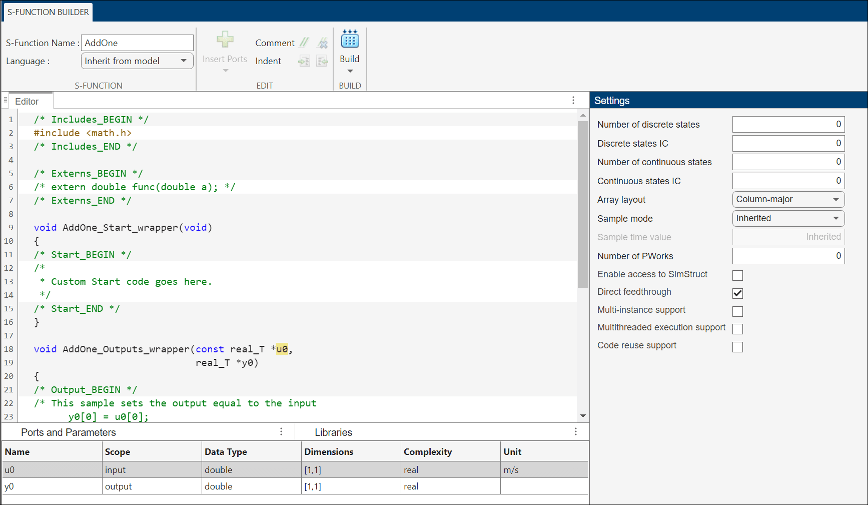Click the y0 row empty Unit cell

[x=544, y=487]
